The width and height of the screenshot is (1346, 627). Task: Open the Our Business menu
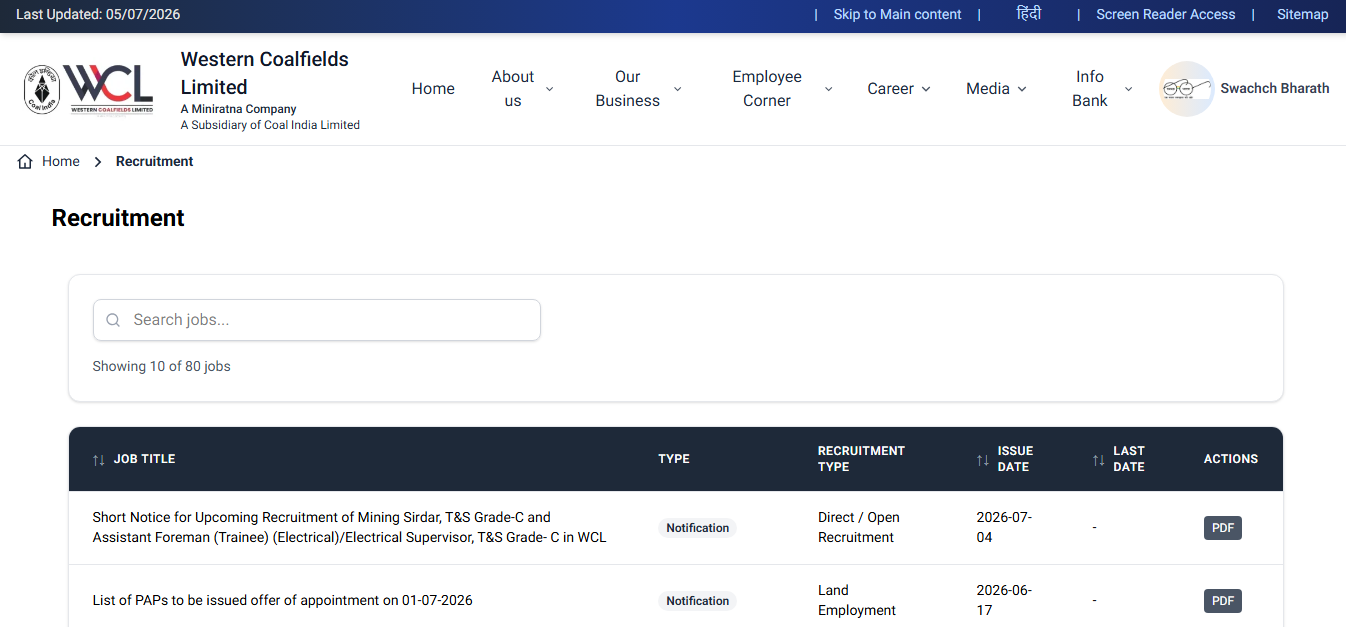[x=628, y=89]
